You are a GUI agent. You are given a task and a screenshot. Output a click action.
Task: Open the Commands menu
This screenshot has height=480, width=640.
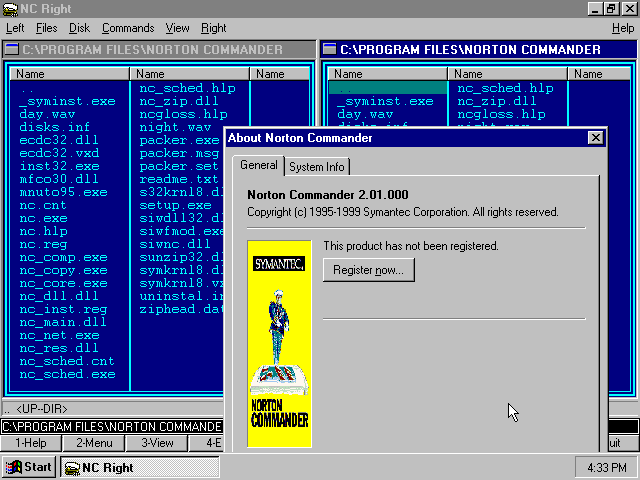point(128,28)
